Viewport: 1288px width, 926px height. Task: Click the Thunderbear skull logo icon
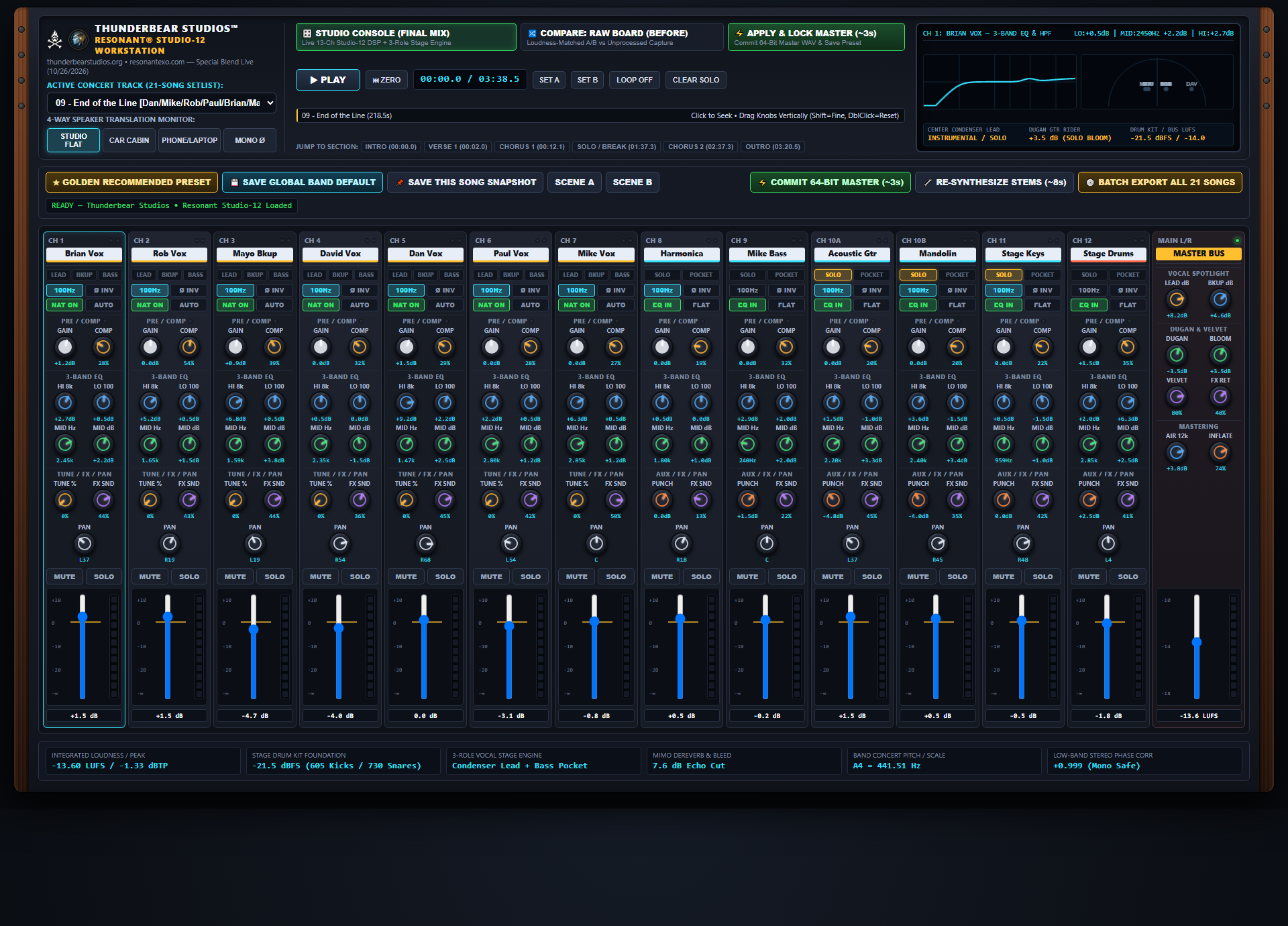(x=55, y=40)
